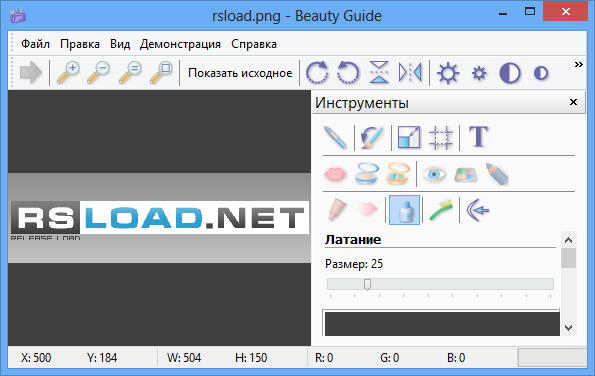The height and width of the screenshot is (376, 595).
Task: Click the Показать исходное button
Action: (x=240, y=73)
